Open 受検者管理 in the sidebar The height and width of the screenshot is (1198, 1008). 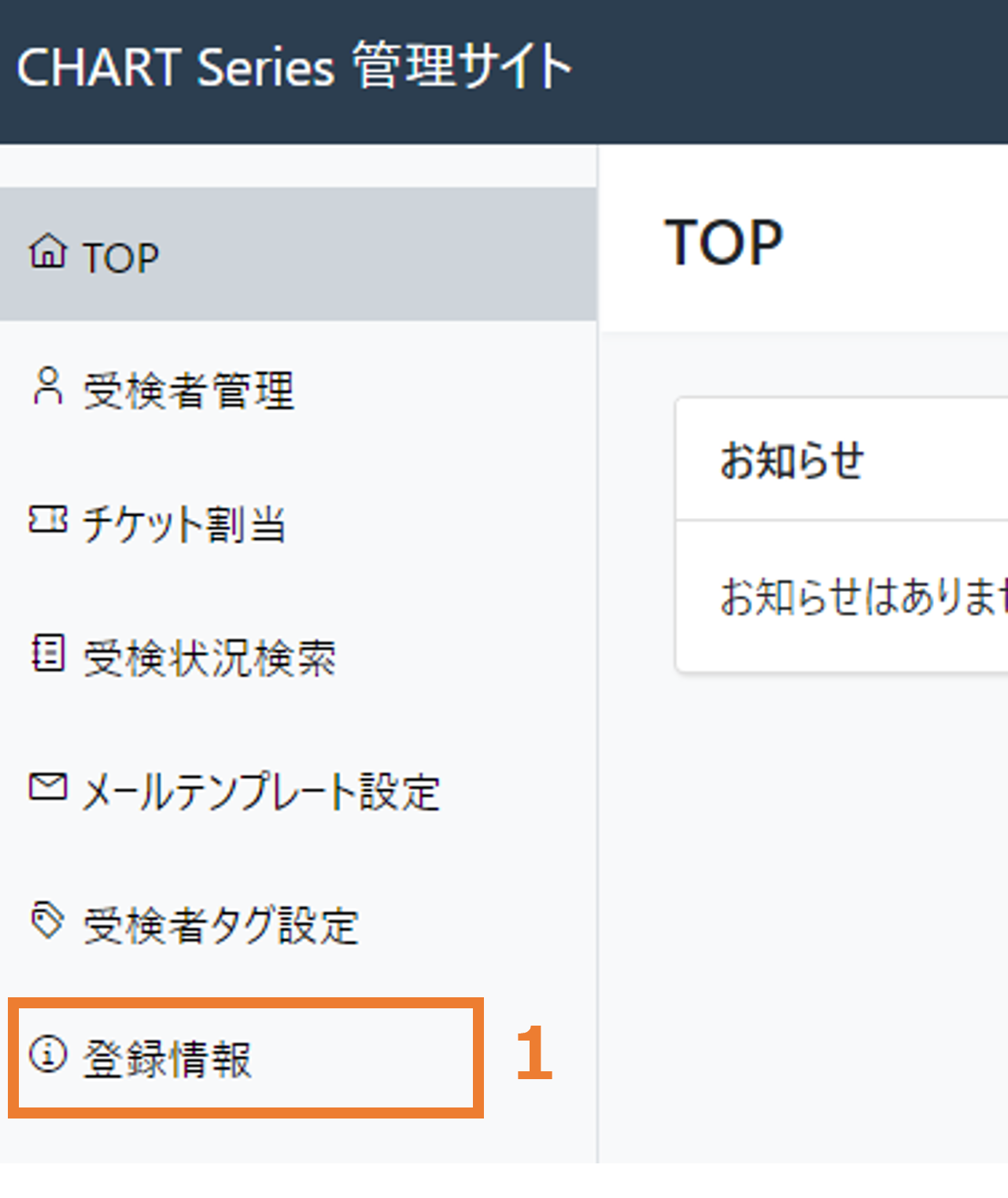[x=298, y=387]
